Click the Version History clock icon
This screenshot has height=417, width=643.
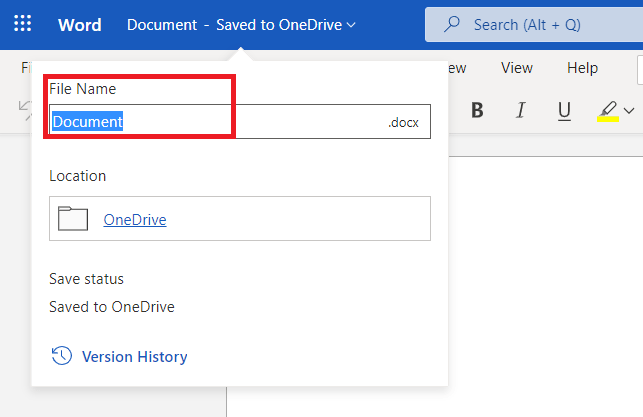tap(62, 355)
